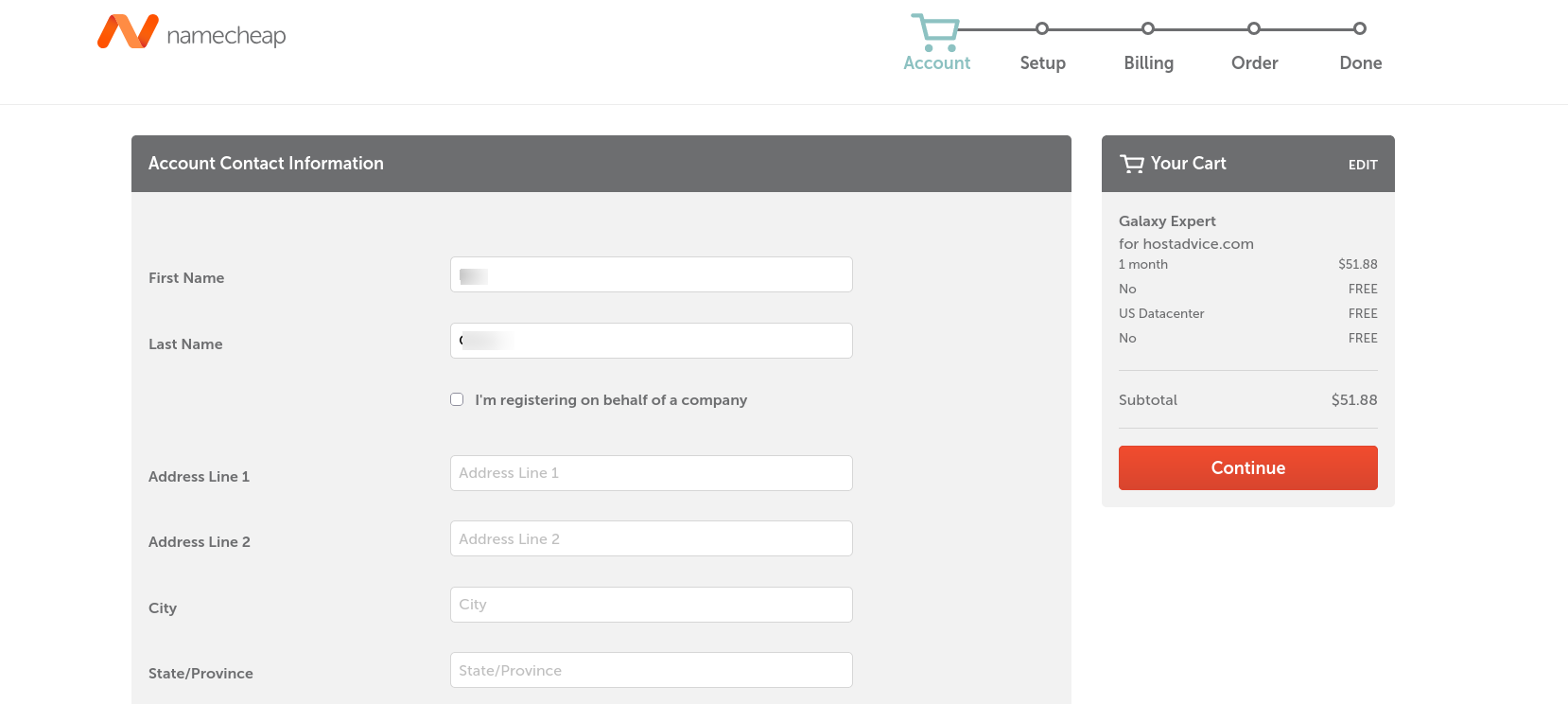Focus the First Name input field
The image size is (1568, 704).
(x=652, y=274)
